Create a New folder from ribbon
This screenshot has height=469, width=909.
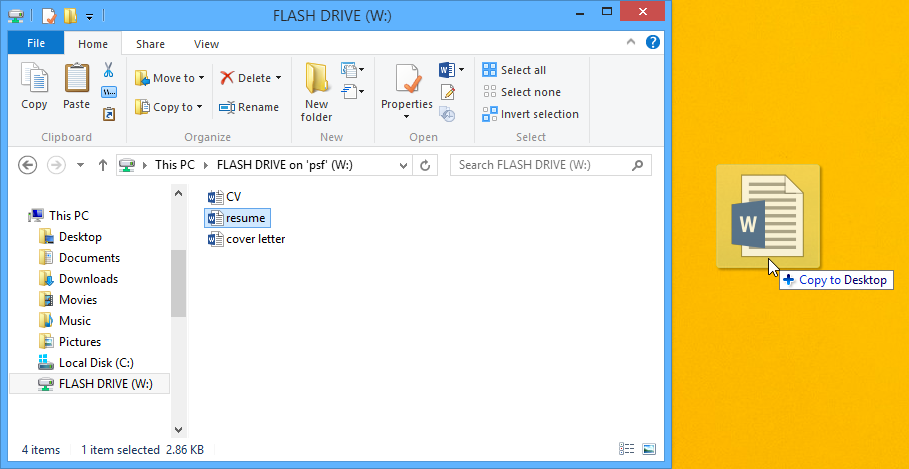tap(317, 90)
